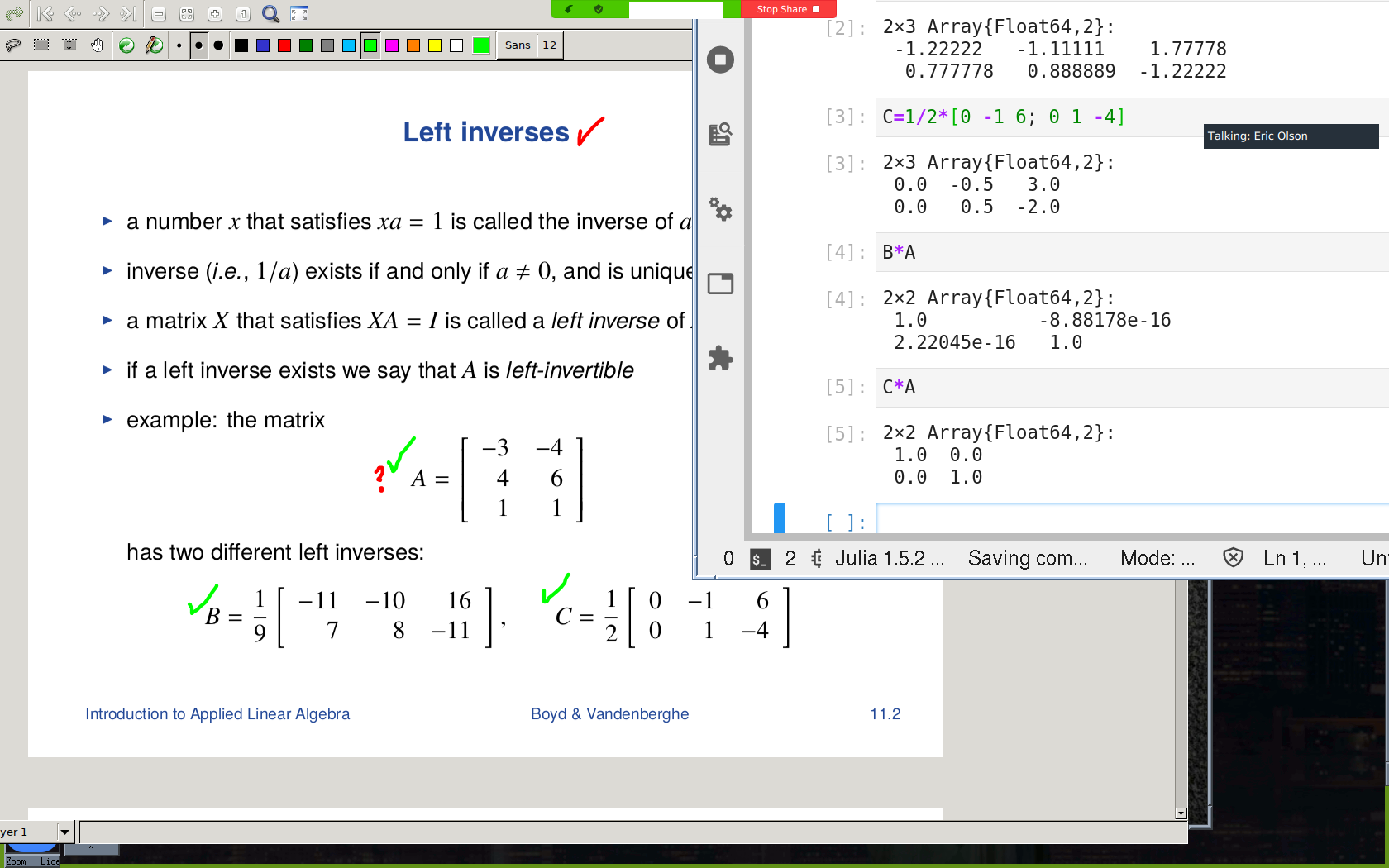Open the Layer 1 dropdown

(x=64, y=832)
